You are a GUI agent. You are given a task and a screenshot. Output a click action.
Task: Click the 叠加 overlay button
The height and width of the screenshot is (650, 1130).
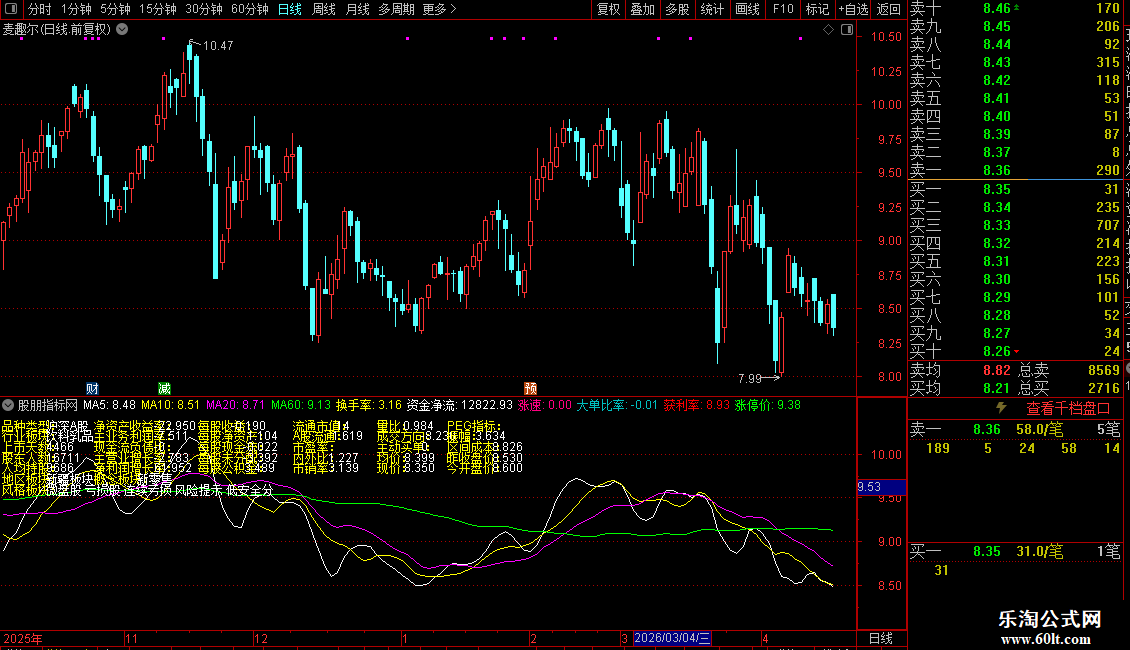[x=643, y=9]
